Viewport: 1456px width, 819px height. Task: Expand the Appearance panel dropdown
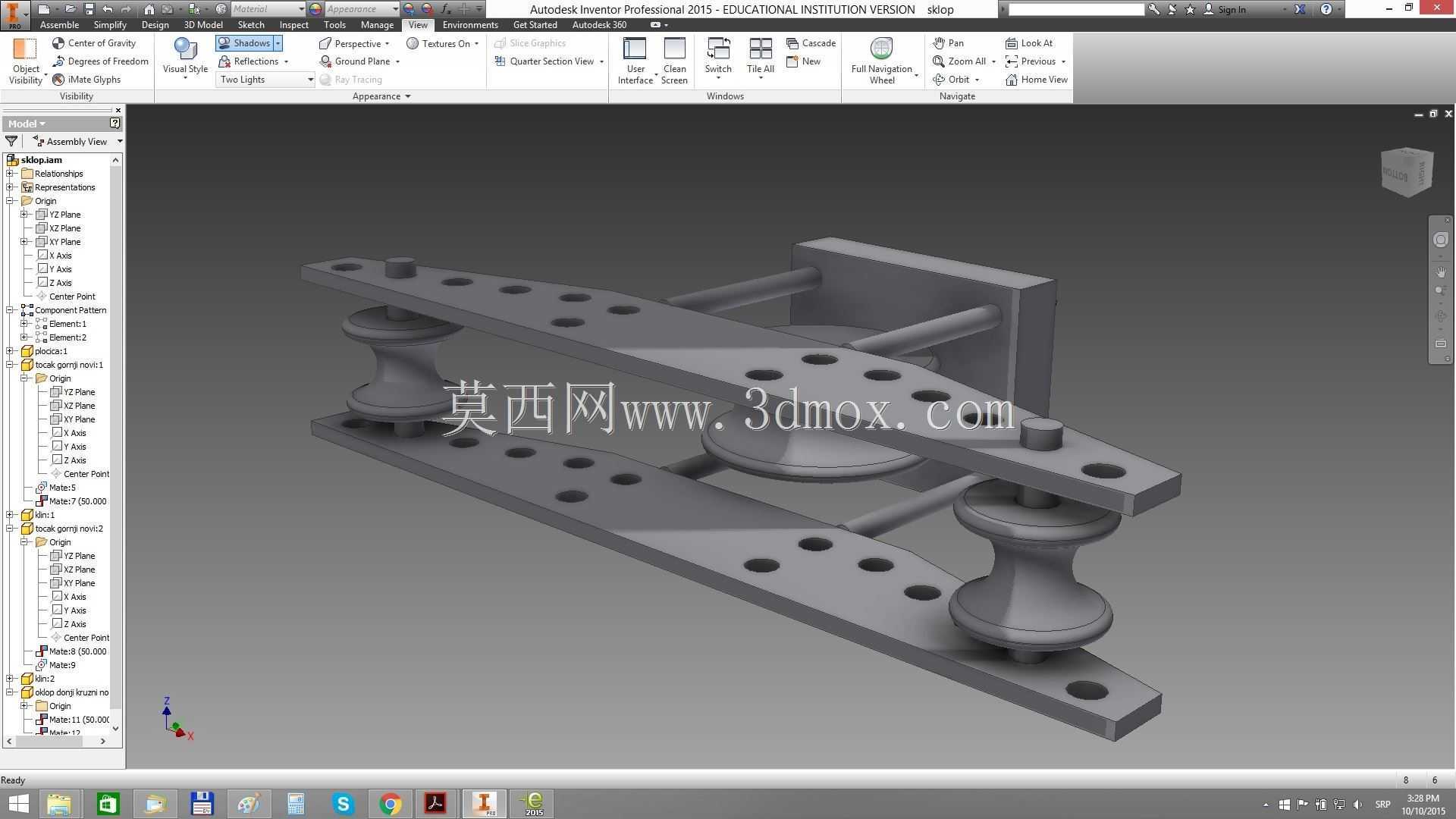point(381,96)
